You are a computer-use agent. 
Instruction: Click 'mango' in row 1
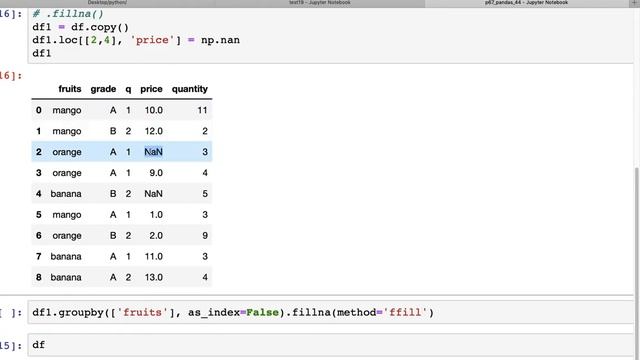(67, 131)
